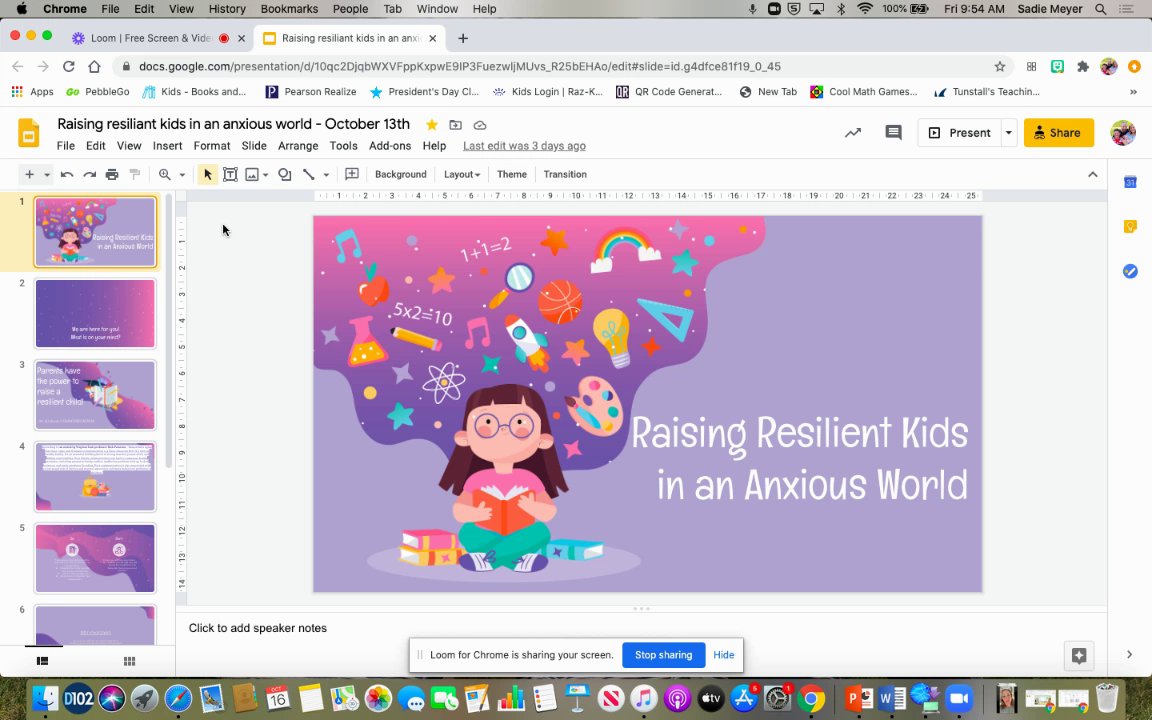Open the Layout dropdown
This screenshot has height=720, width=1152.
point(462,174)
